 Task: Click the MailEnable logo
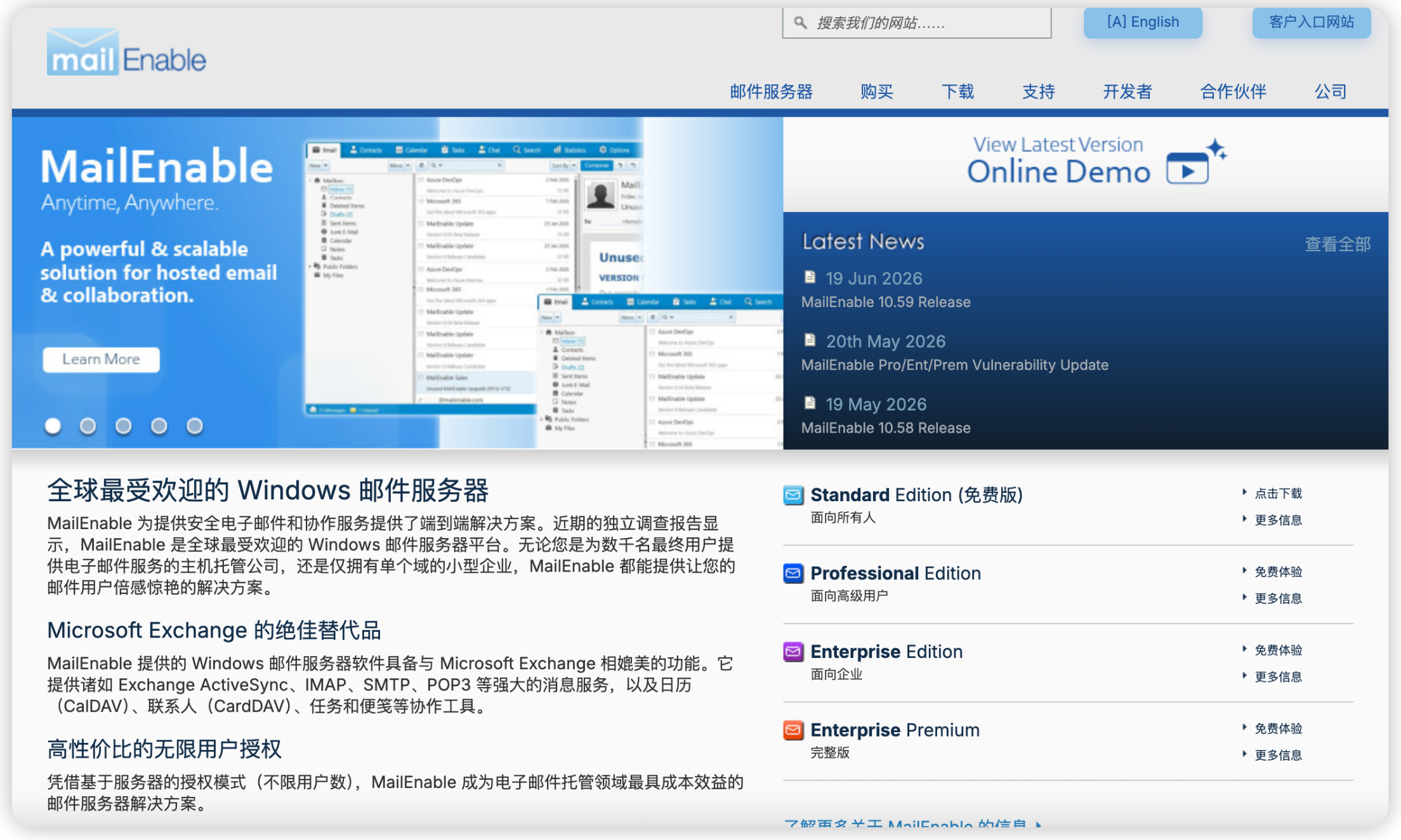tap(126, 52)
